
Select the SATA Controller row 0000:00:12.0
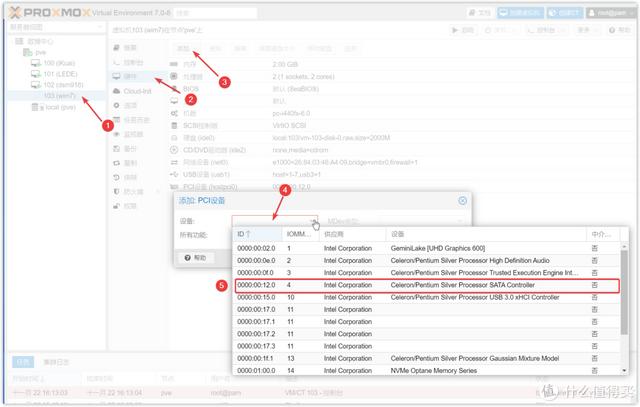pyautogui.click(x=427, y=285)
